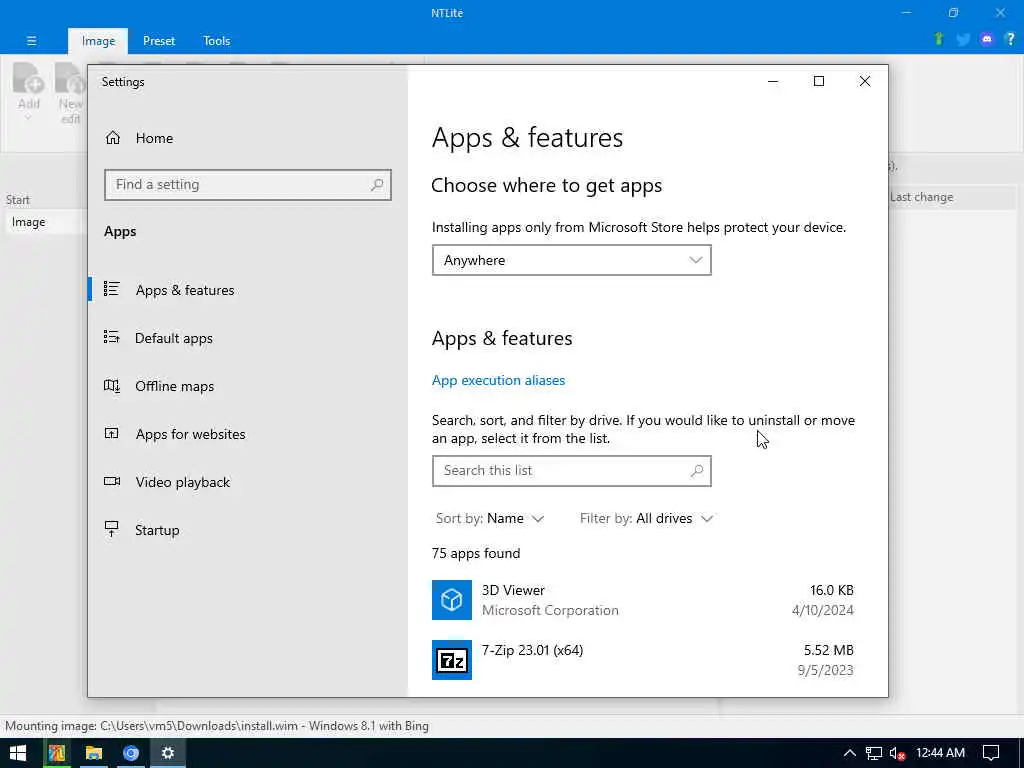Click the Apps for websites icon
Screen dimensions: 1024x768
coord(112,433)
